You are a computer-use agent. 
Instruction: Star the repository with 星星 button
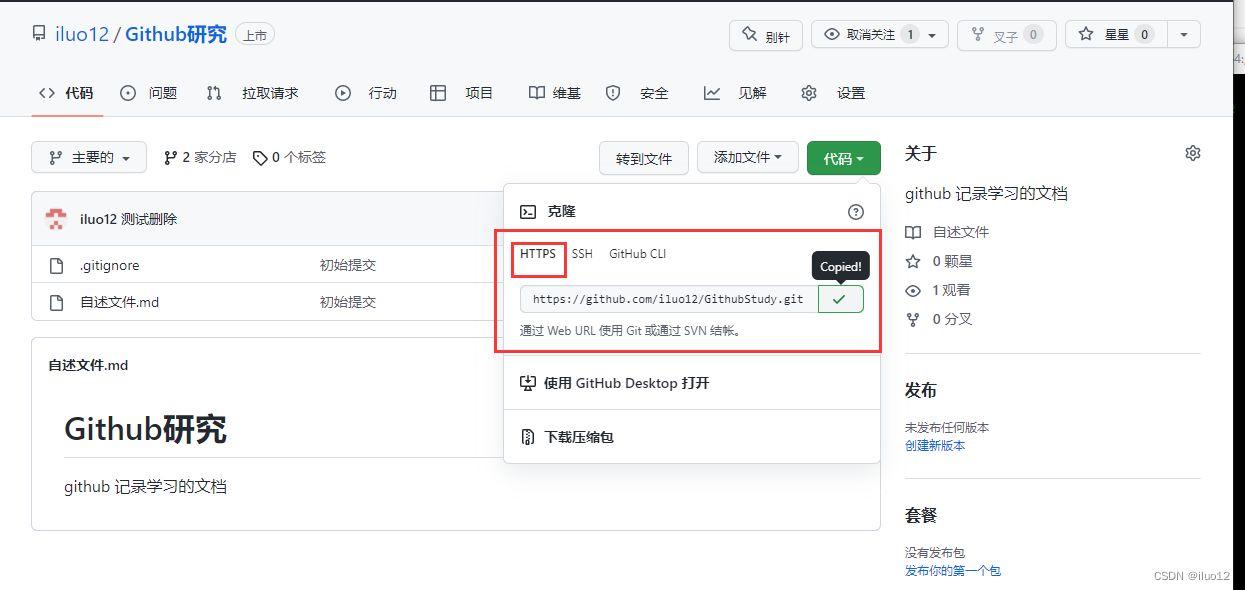[1115, 35]
